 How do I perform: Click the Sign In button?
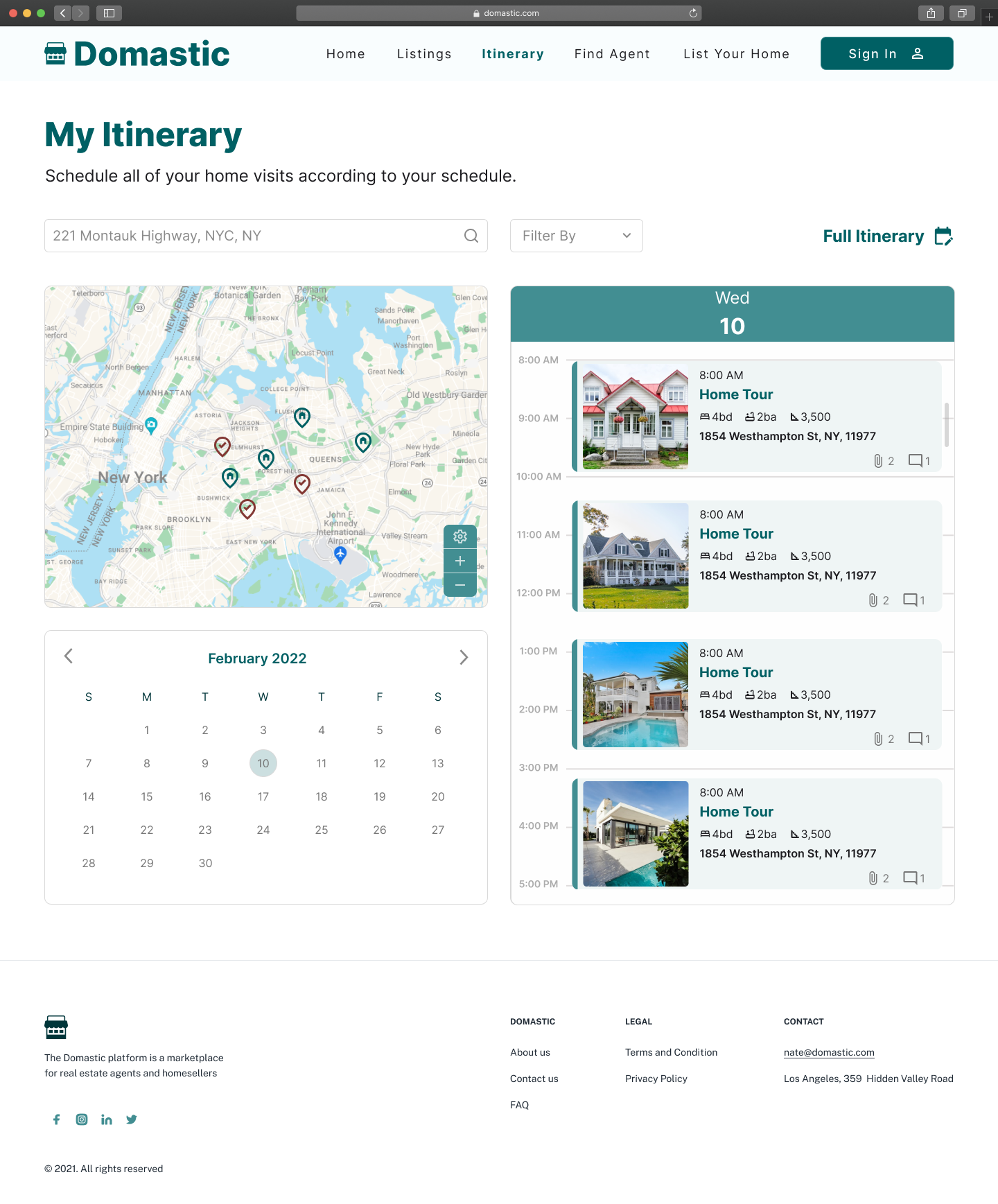(887, 53)
